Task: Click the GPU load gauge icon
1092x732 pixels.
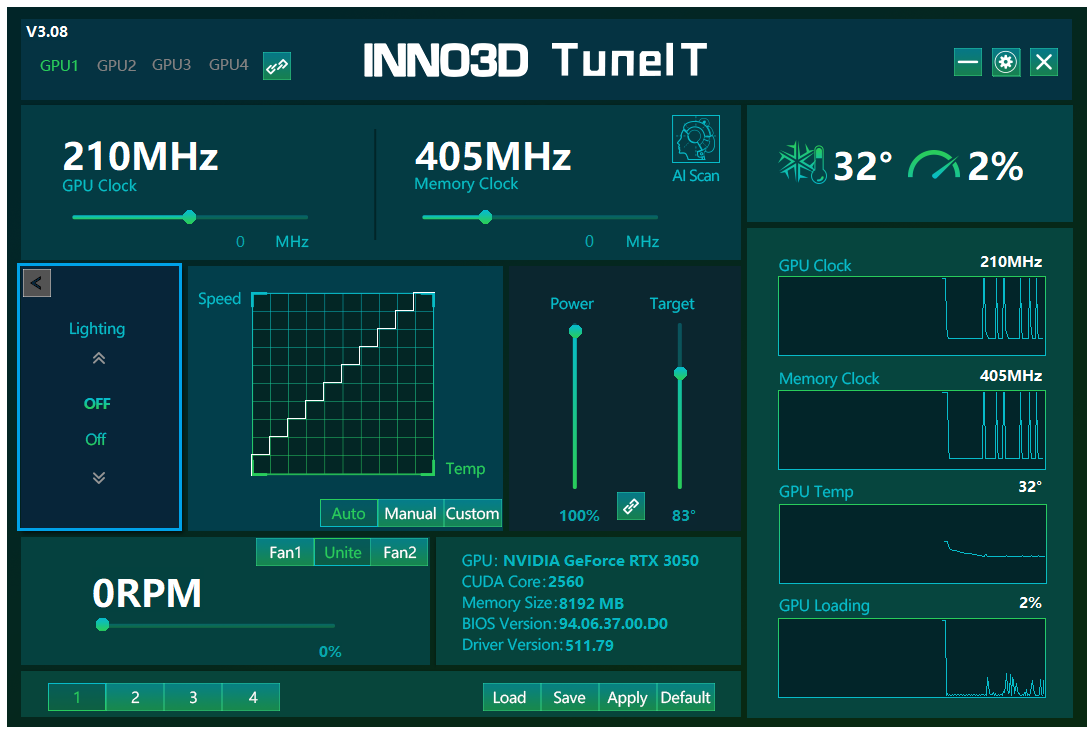Action: coord(933,165)
